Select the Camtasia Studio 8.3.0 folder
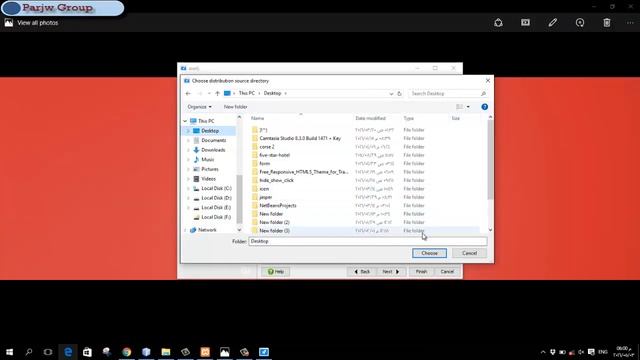This screenshot has height=360, width=640. click(x=300, y=138)
